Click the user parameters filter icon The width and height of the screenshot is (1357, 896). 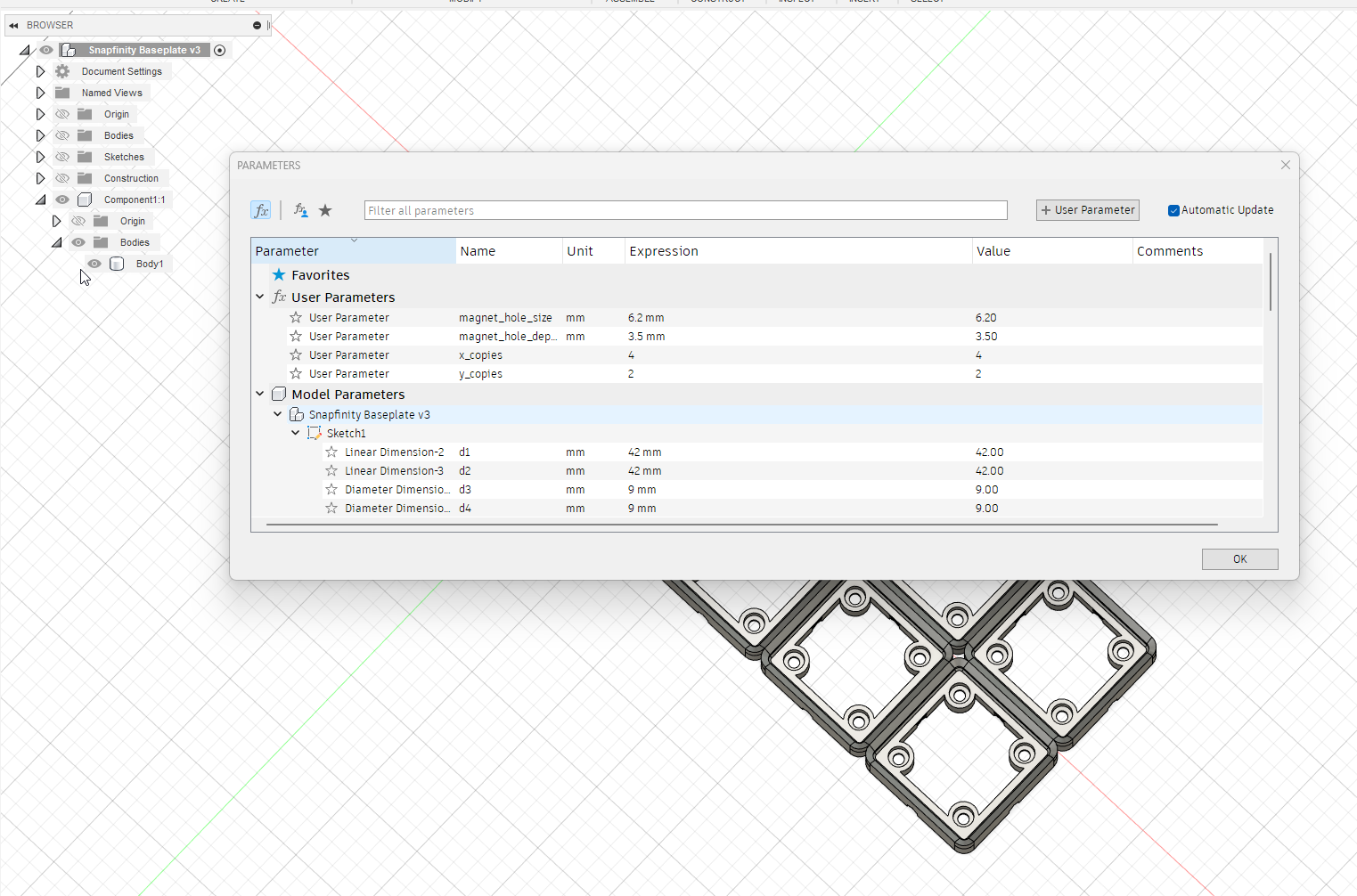(301, 210)
